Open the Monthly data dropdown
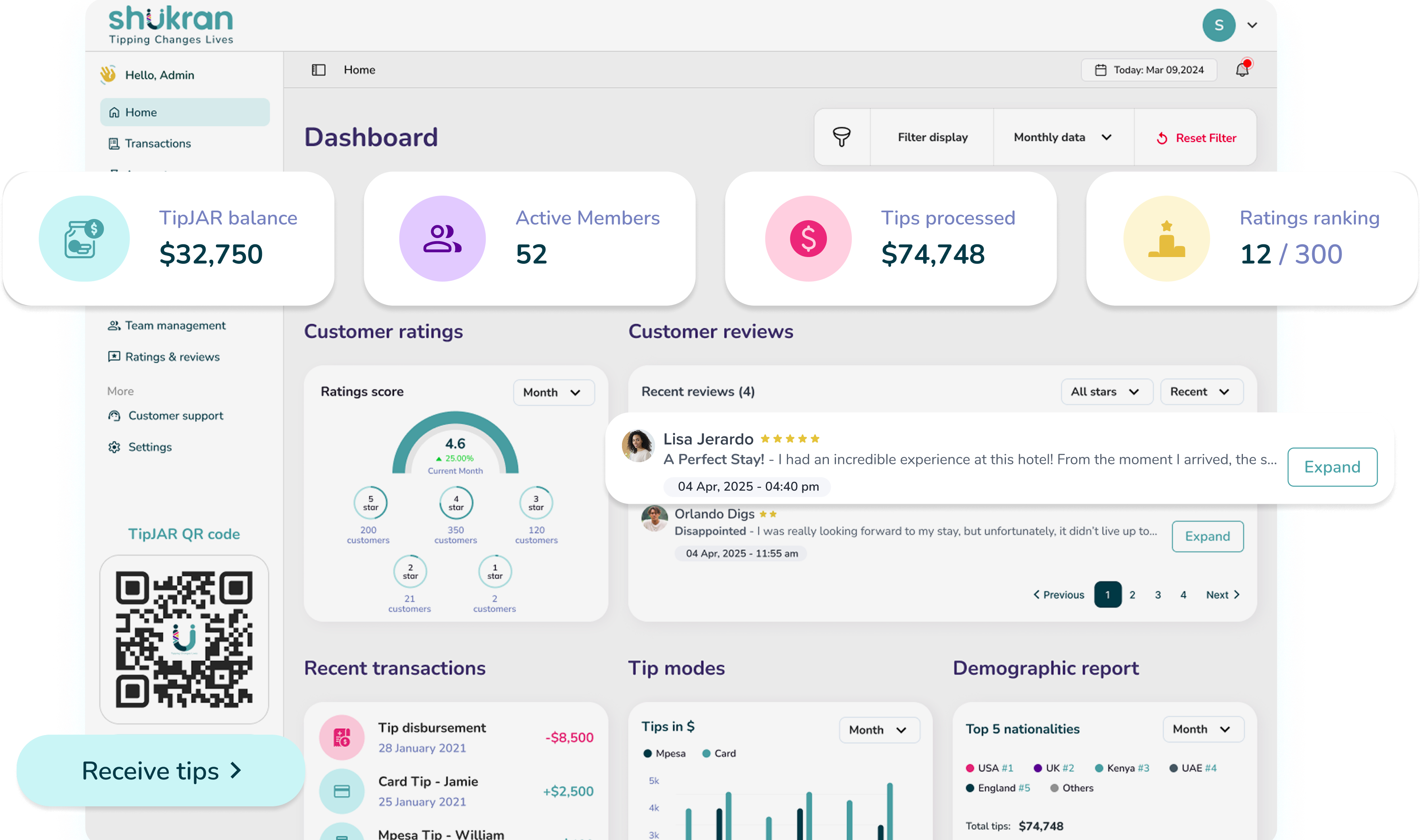Viewport: 1420px width, 840px height. [x=1062, y=137]
